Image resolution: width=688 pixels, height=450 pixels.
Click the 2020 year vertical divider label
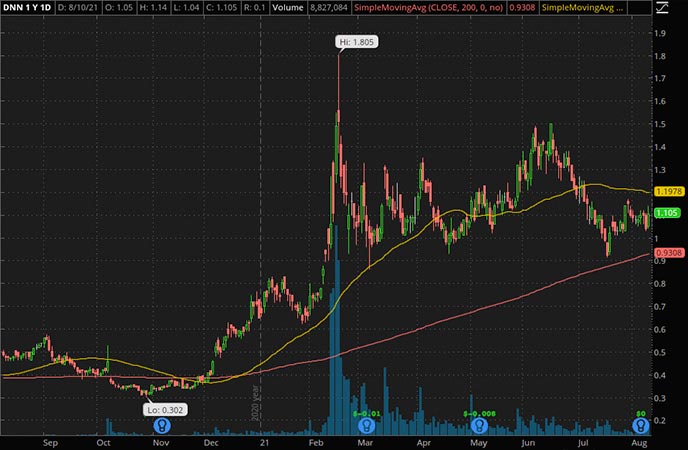click(x=255, y=403)
